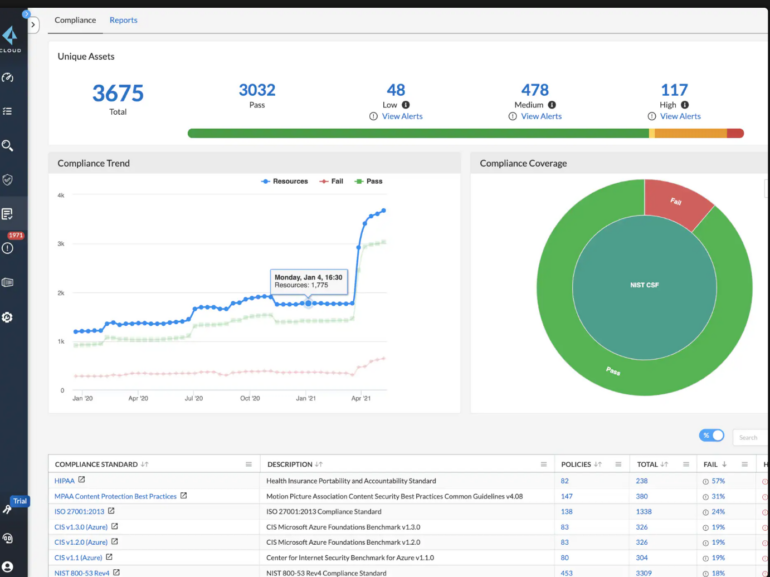Open the dashboard gauge icon in sidebar
Viewport: 770px width, 577px height.
coord(8,78)
